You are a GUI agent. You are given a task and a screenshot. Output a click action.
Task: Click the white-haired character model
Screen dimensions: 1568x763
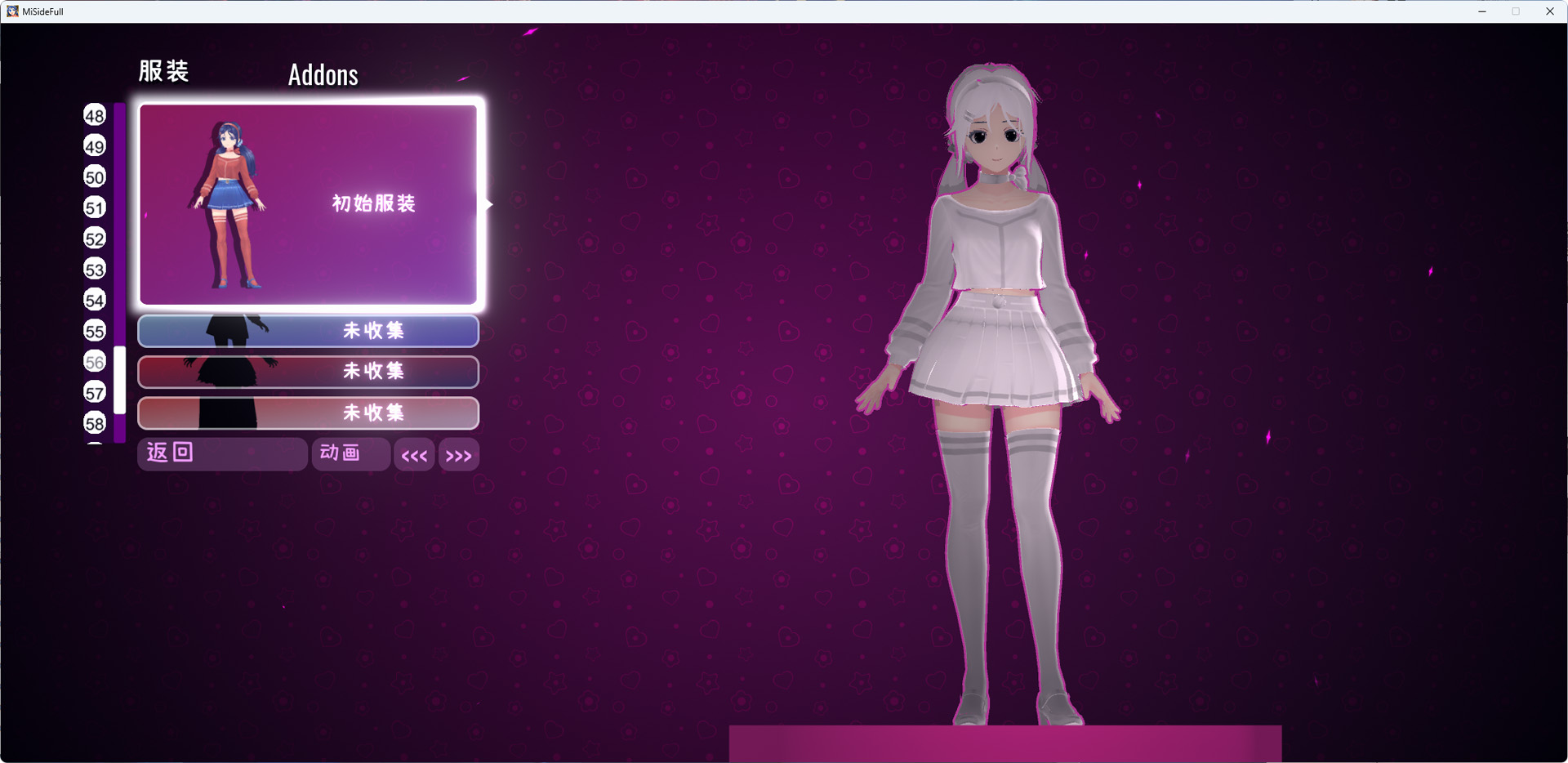pyautogui.click(x=991, y=394)
